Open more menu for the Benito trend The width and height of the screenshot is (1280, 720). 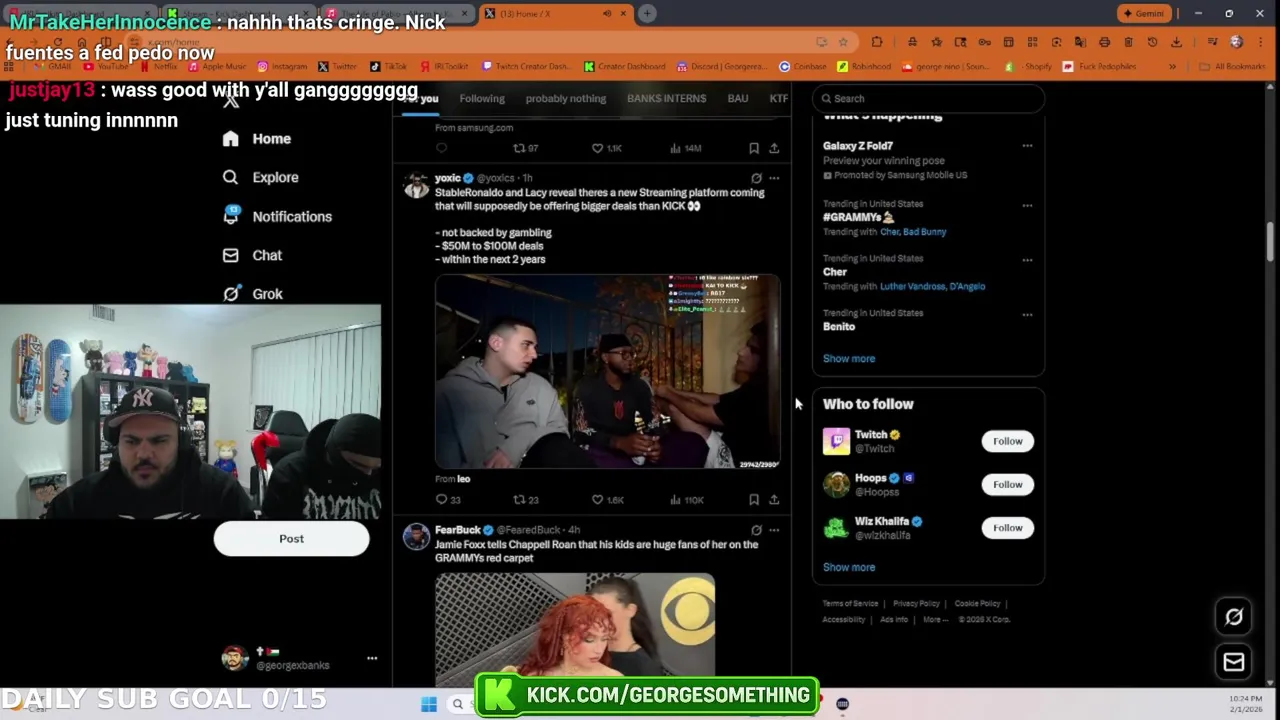pyautogui.click(x=1027, y=315)
